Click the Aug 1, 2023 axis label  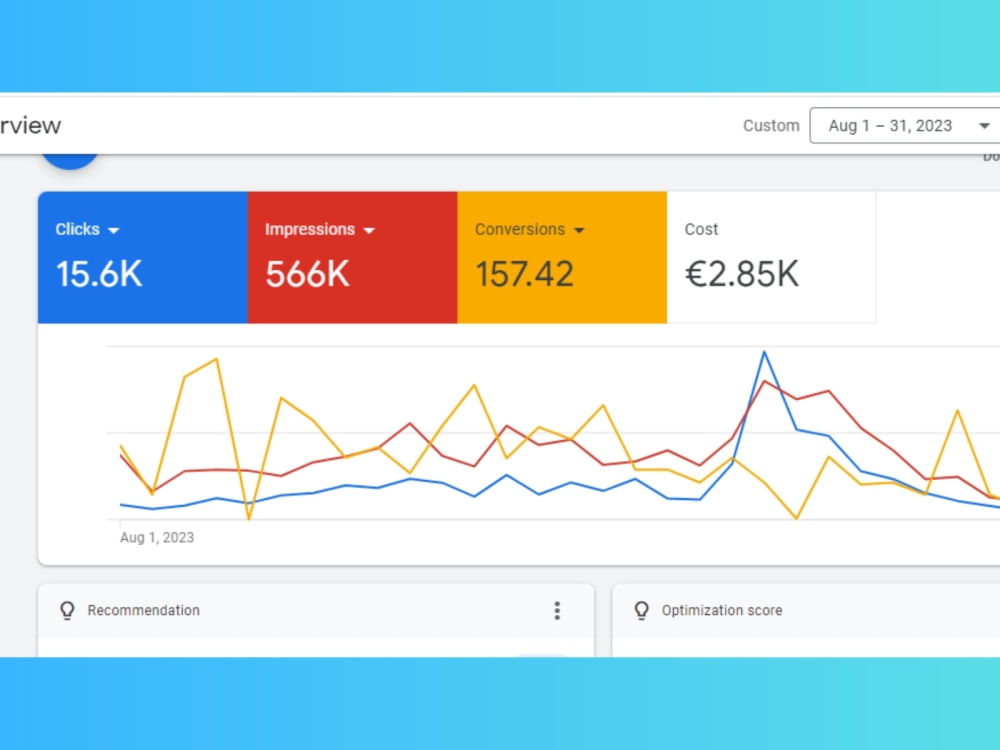(157, 538)
